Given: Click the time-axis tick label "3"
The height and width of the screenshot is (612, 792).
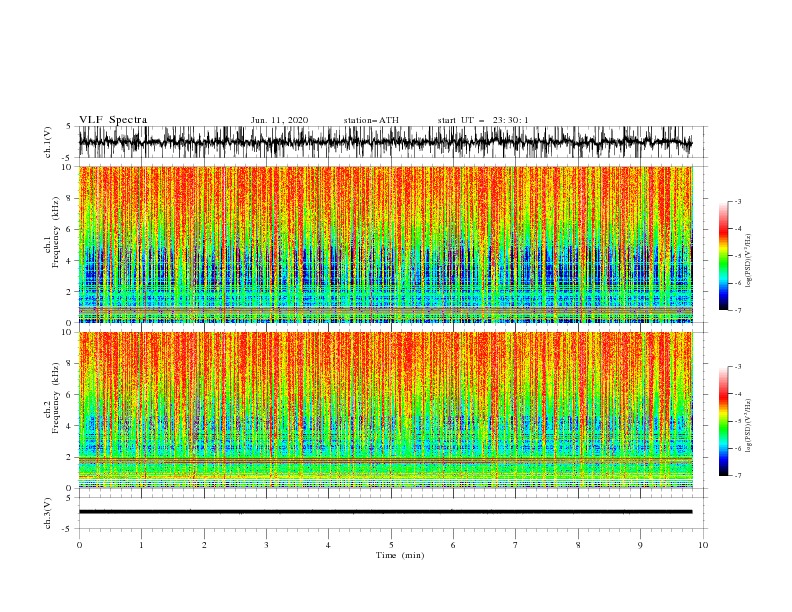Looking at the screenshot, I should [266, 545].
